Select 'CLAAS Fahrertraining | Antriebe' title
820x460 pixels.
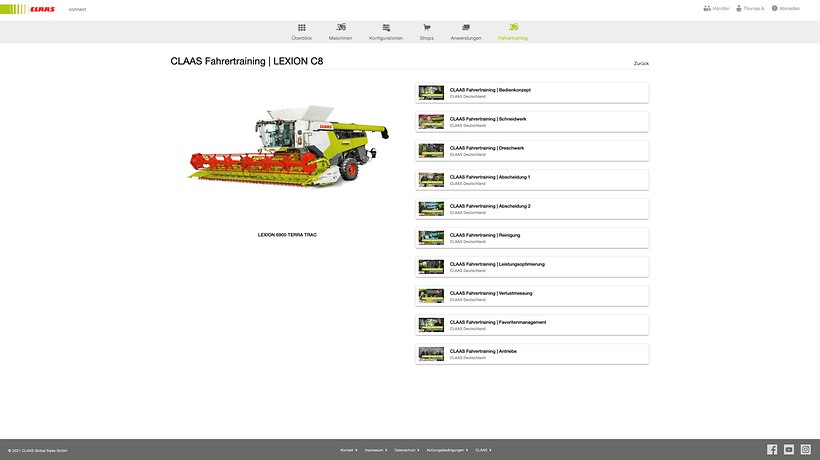coord(483,351)
